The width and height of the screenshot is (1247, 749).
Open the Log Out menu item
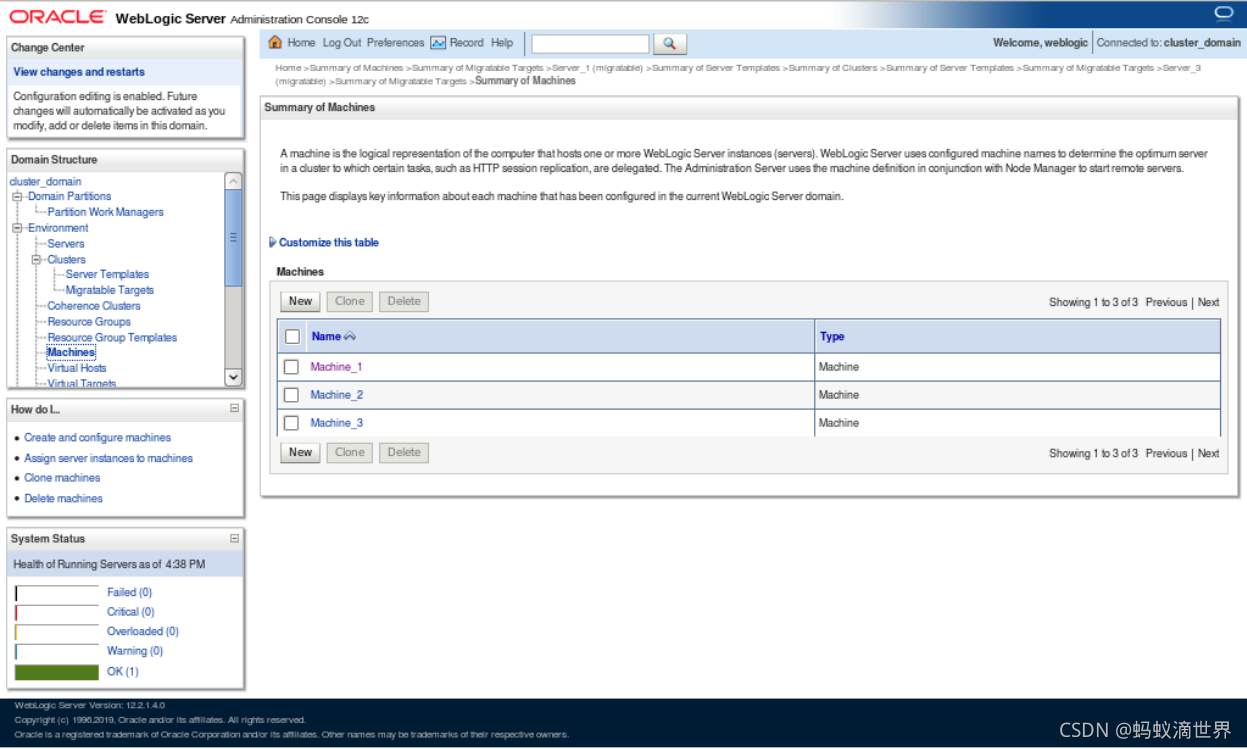(342, 43)
